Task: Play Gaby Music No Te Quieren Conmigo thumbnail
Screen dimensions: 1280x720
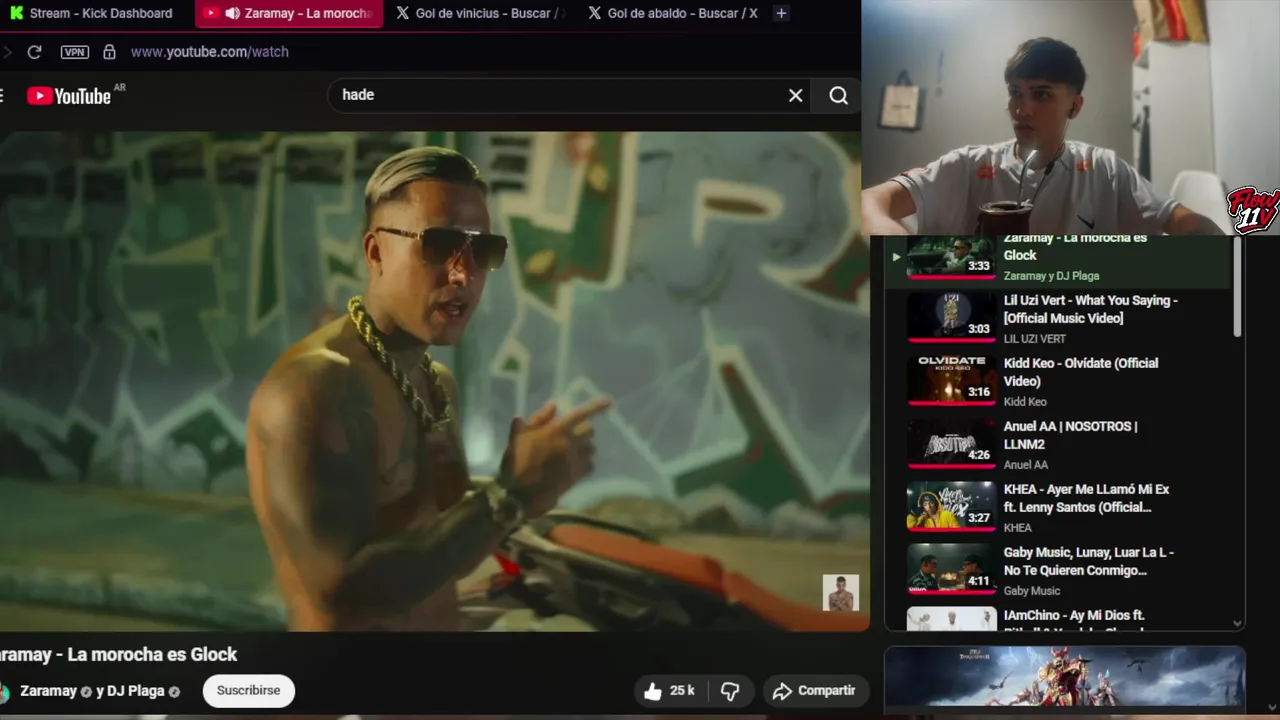Action: [x=951, y=568]
